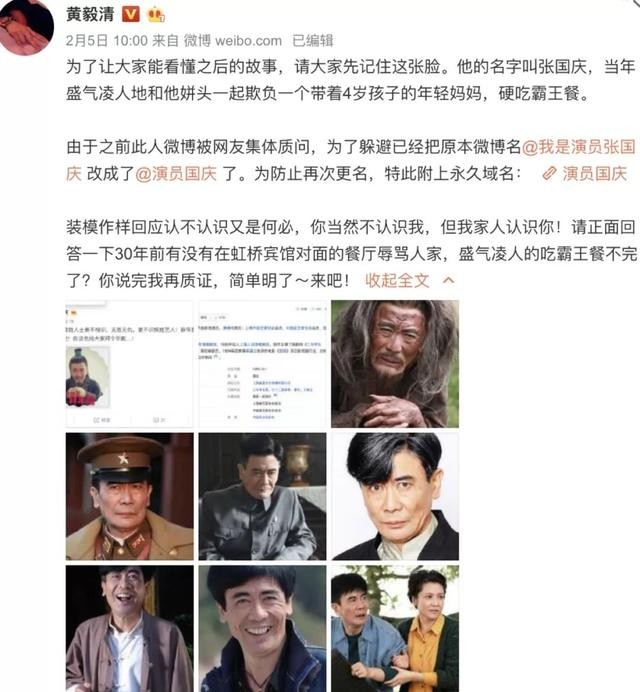Open the photo of man and woman together

tap(395, 629)
